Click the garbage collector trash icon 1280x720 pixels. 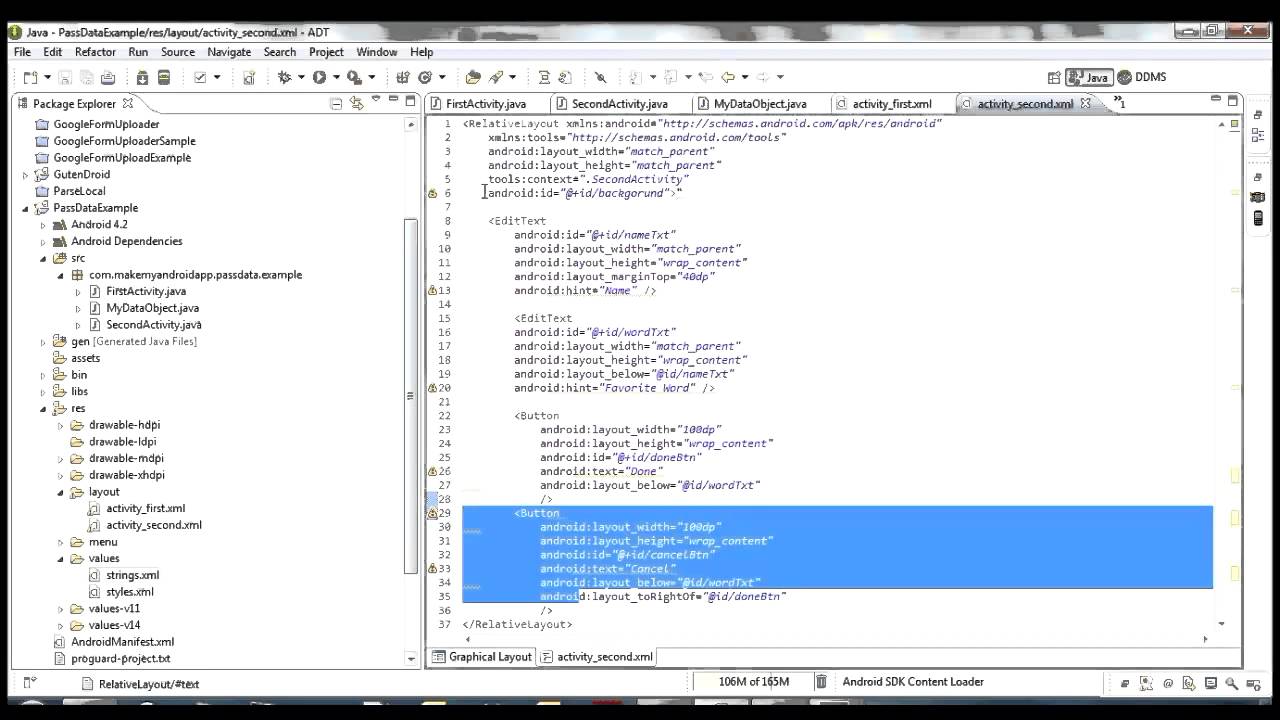coord(820,682)
